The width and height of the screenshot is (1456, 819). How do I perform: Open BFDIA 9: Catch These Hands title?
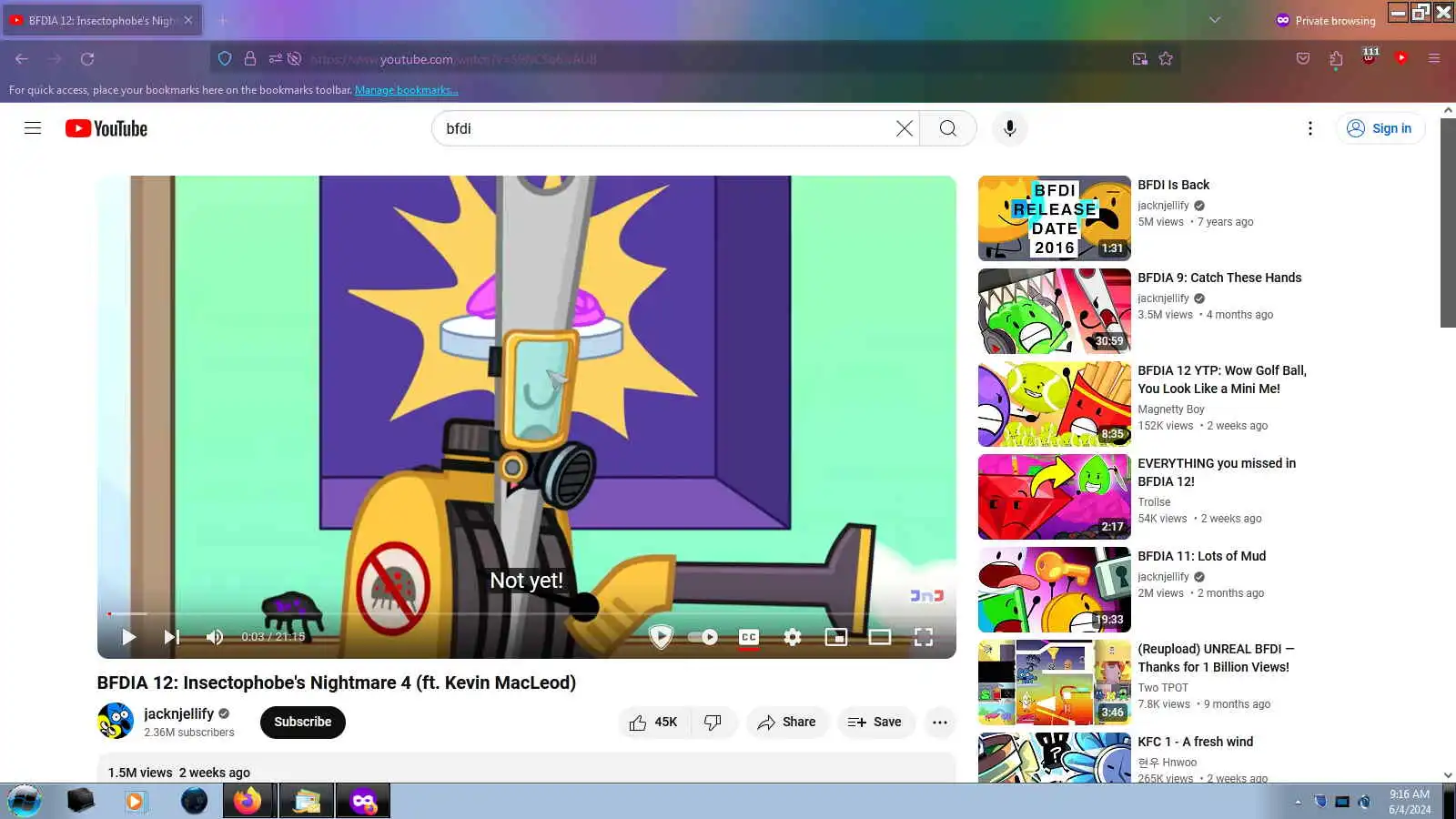pyautogui.click(x=1219, y=278)
